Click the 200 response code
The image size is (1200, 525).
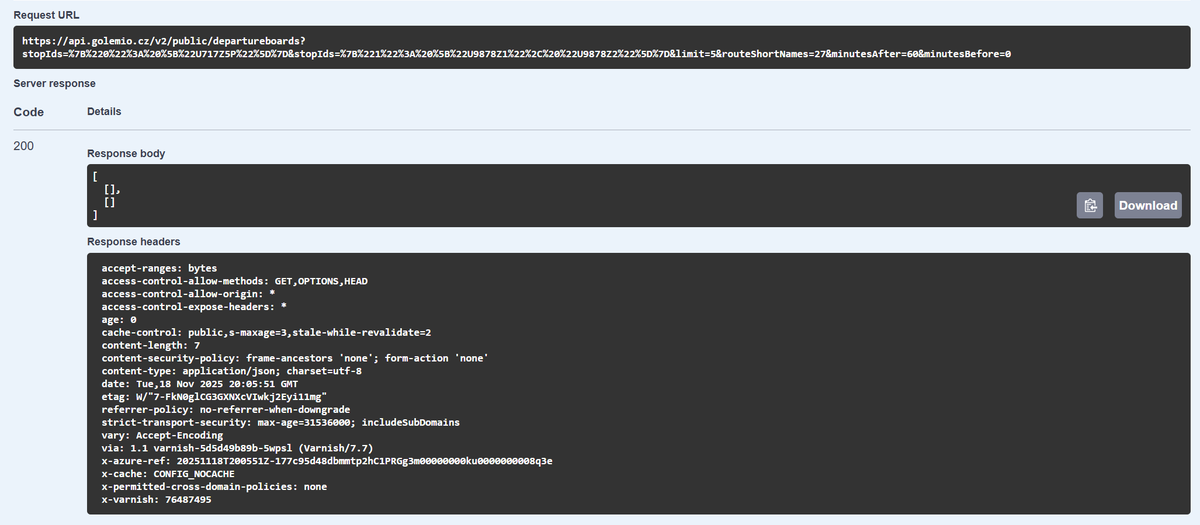(x=24, y=146)
